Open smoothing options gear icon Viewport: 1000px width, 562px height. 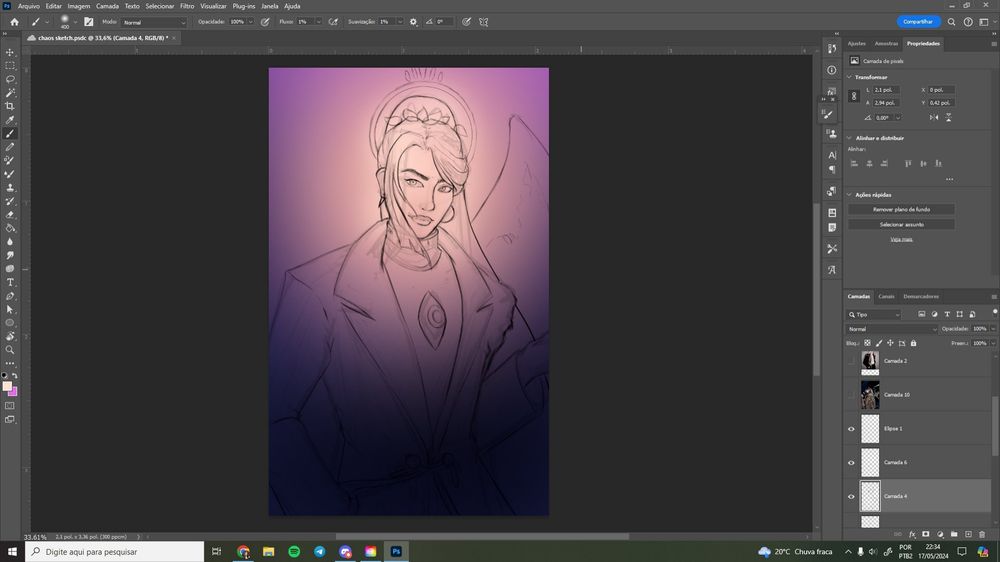(413, 22)
